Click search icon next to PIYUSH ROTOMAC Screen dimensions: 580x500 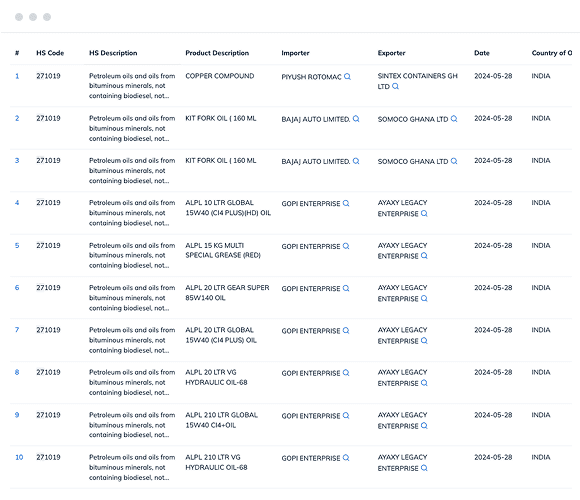point(347,77)
